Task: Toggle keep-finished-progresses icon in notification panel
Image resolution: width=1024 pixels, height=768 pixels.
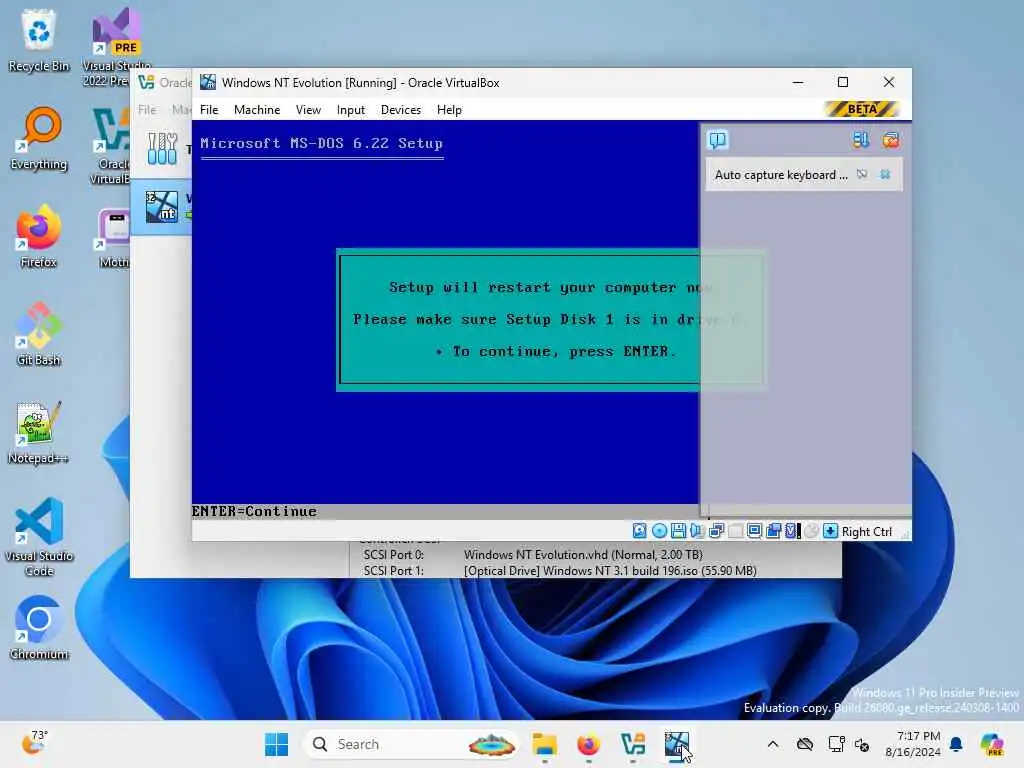Action: click(x=860, y=140)
